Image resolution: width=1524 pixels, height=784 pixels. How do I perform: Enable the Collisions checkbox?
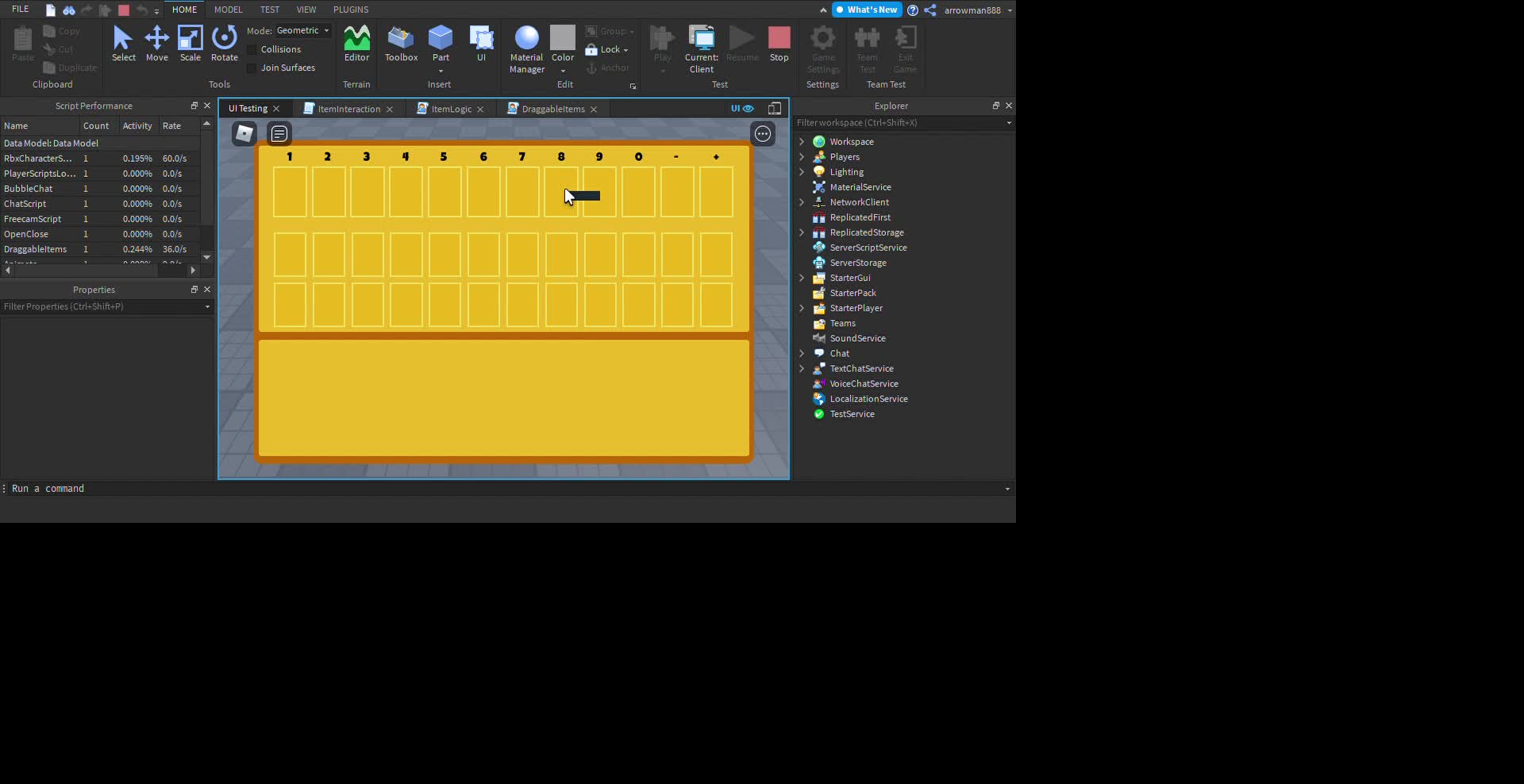click(x=252, y=50)
